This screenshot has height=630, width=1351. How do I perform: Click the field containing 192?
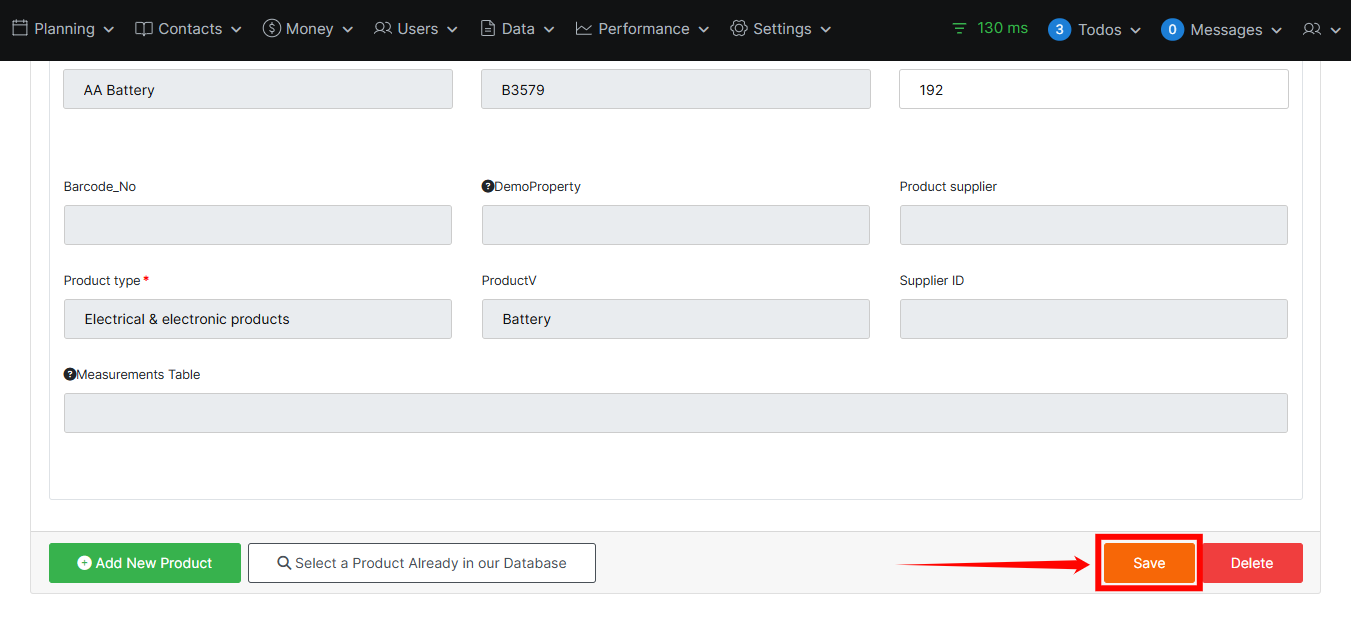tap(1093, 90)
